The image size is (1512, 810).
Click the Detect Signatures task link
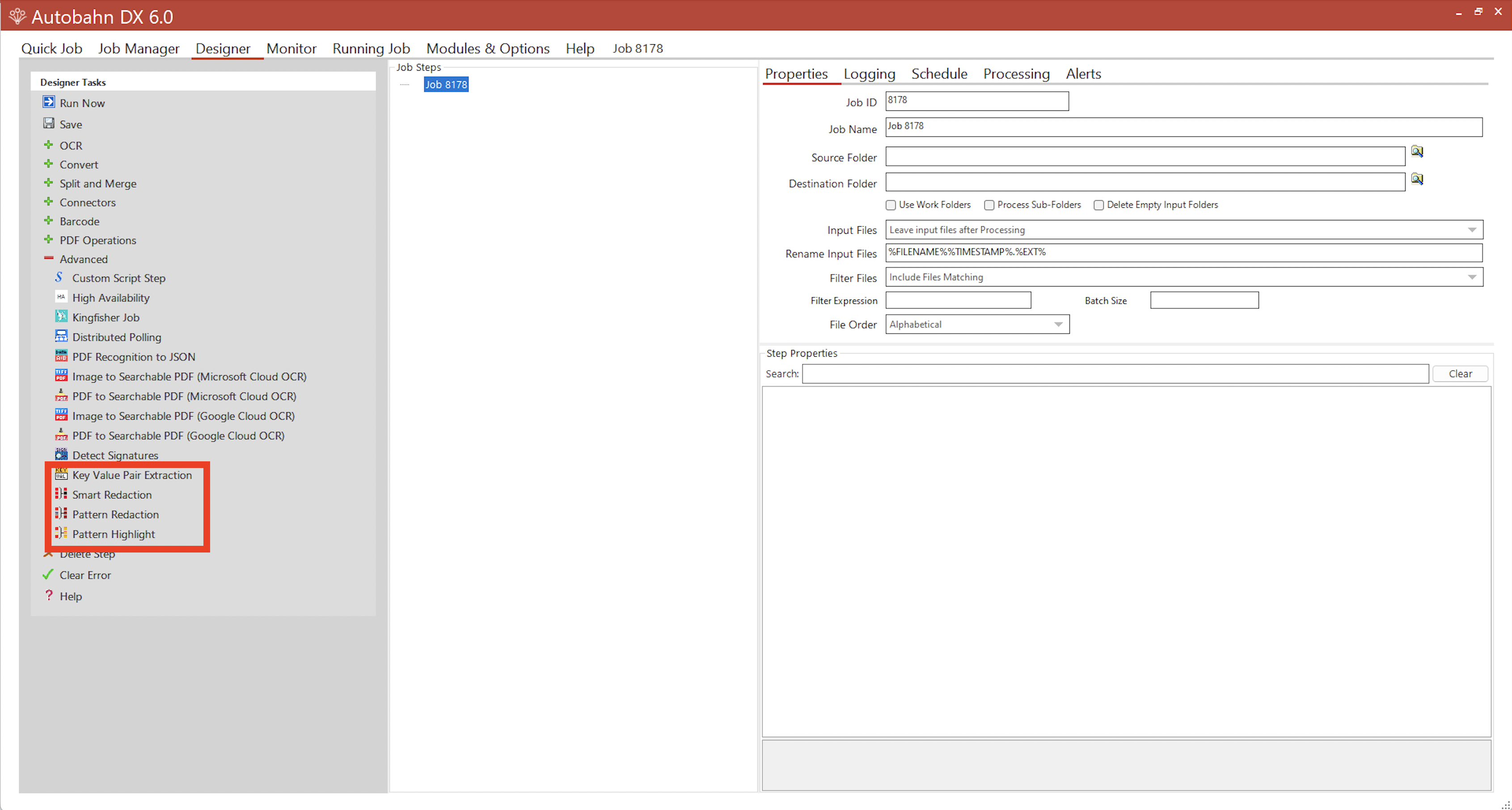pos(115,456)
